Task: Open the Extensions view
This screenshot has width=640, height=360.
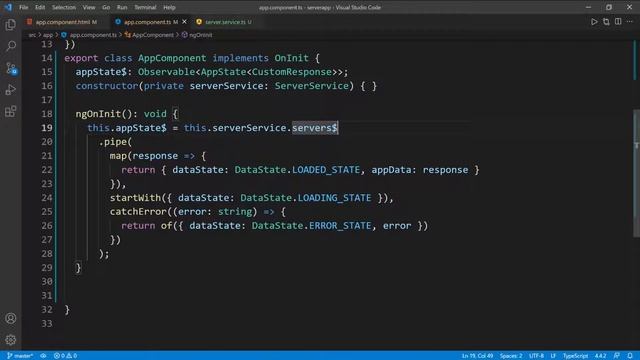Action: pos(11,111)
